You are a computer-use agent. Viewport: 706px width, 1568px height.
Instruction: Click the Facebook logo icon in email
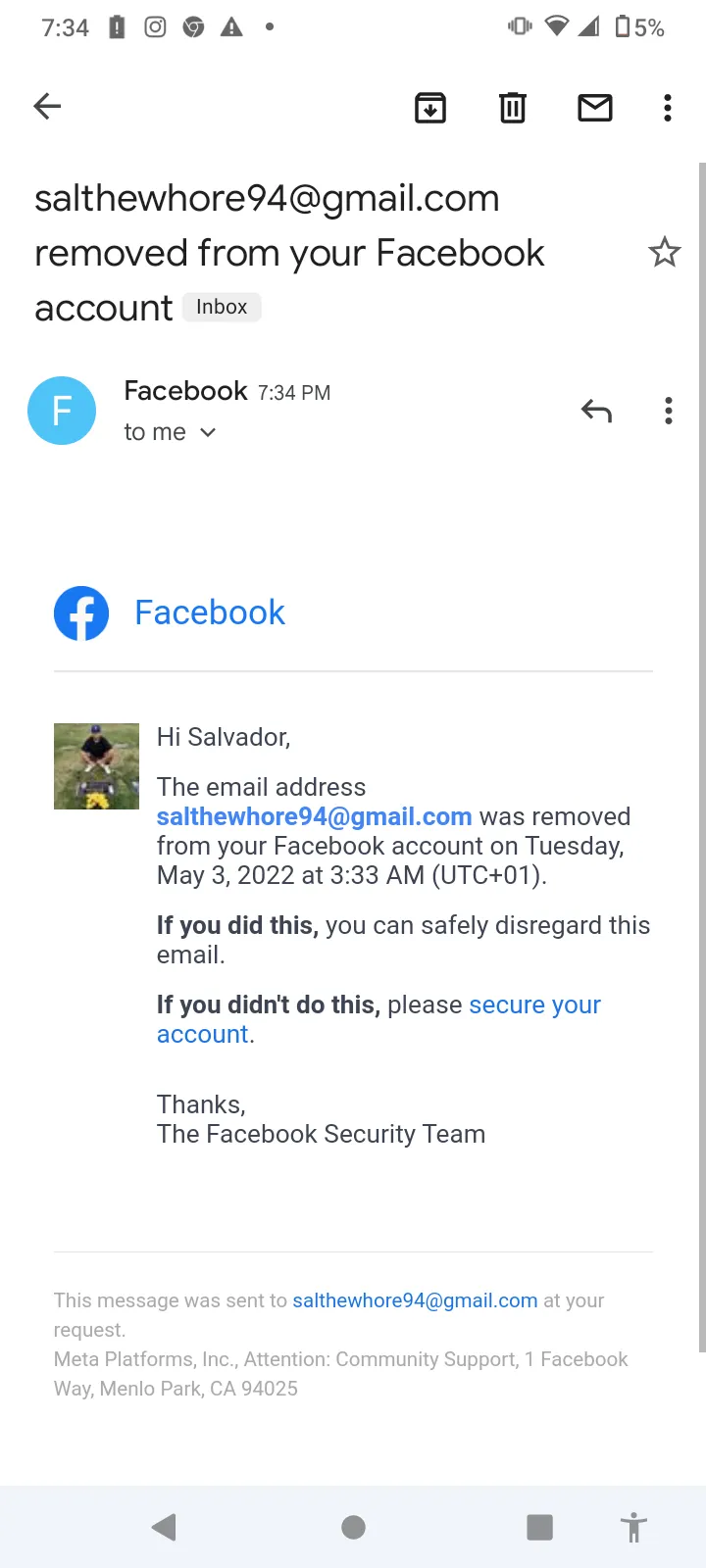[x=81, y=613]
